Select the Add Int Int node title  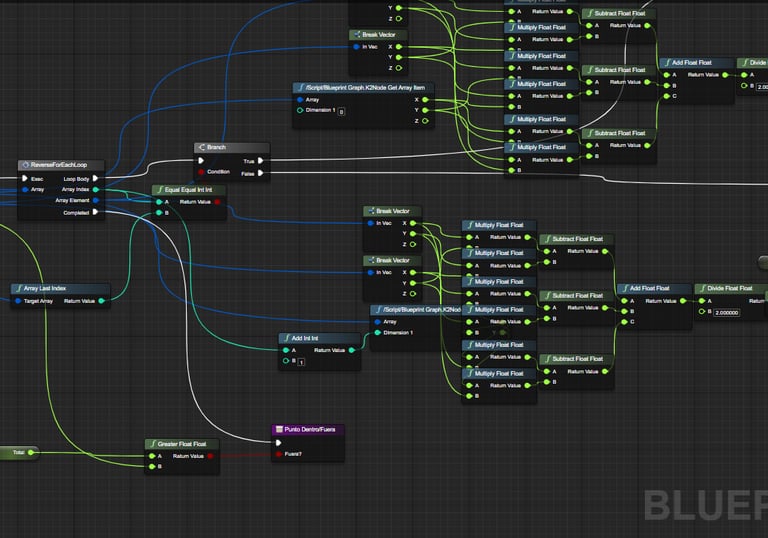point(305,338)
